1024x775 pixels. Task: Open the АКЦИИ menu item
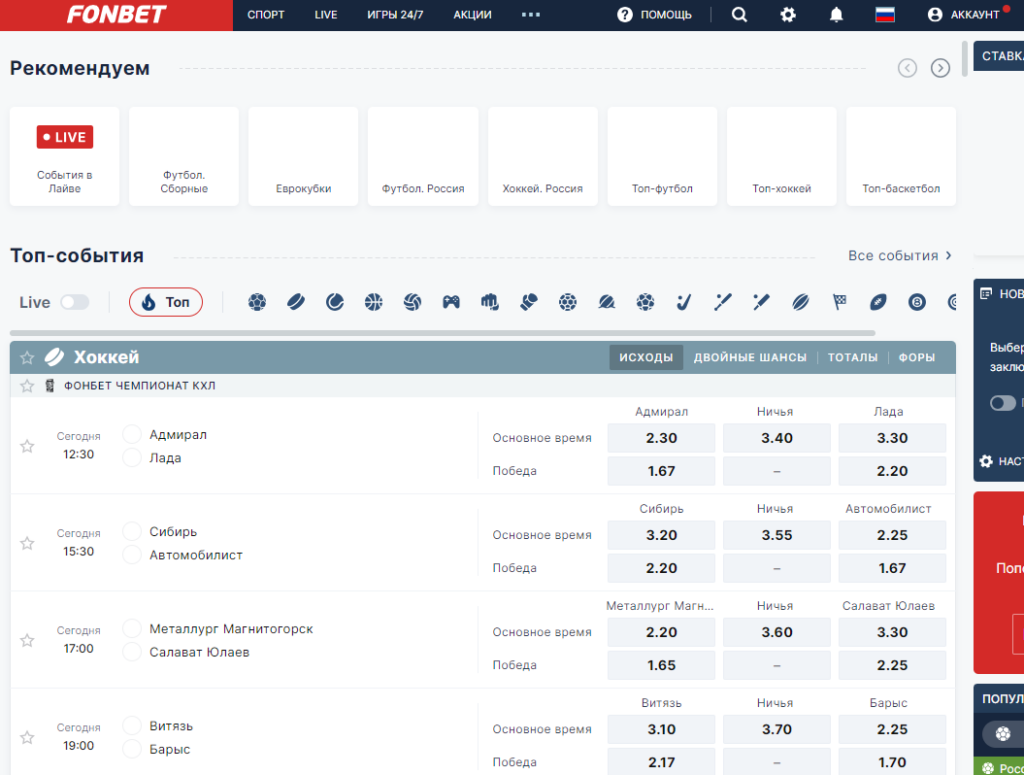click(472, 14)
